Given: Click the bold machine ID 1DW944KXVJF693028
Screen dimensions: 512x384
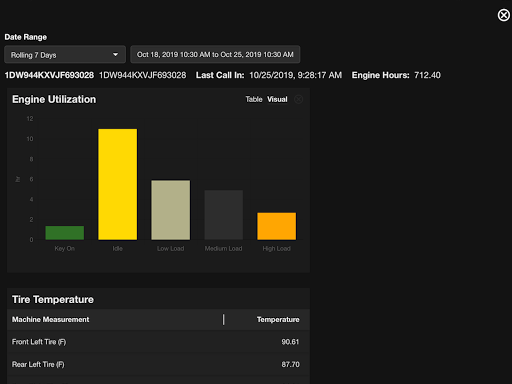Looking at the screenshot, I should (x=49, y=75).
